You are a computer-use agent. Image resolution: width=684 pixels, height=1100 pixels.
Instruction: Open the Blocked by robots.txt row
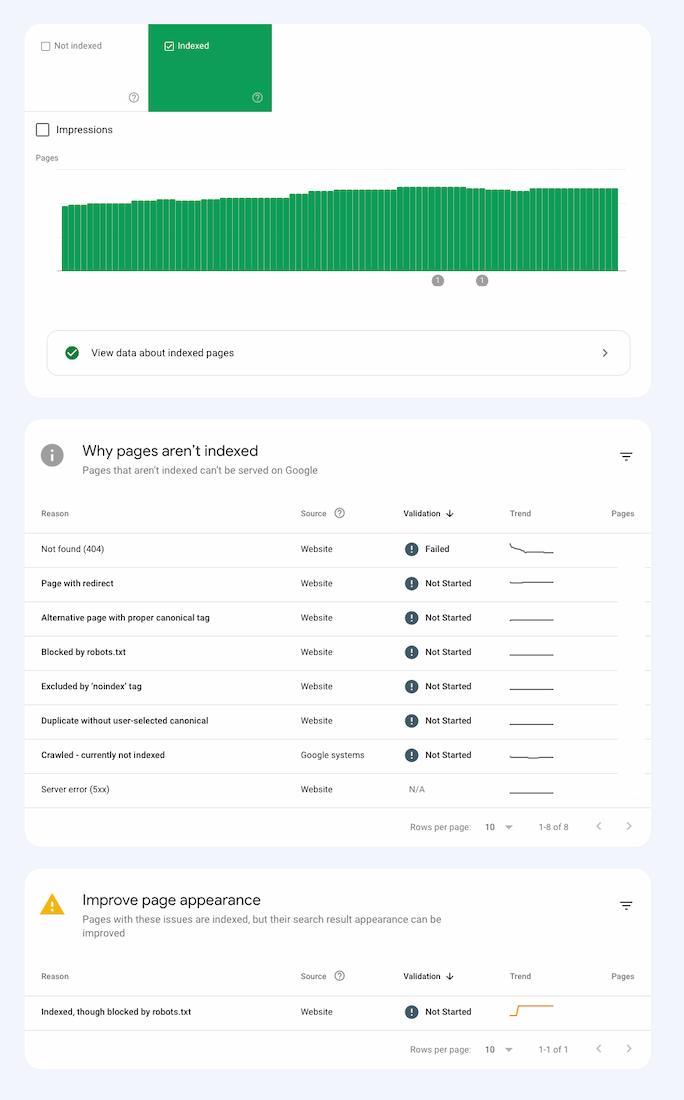337,652
